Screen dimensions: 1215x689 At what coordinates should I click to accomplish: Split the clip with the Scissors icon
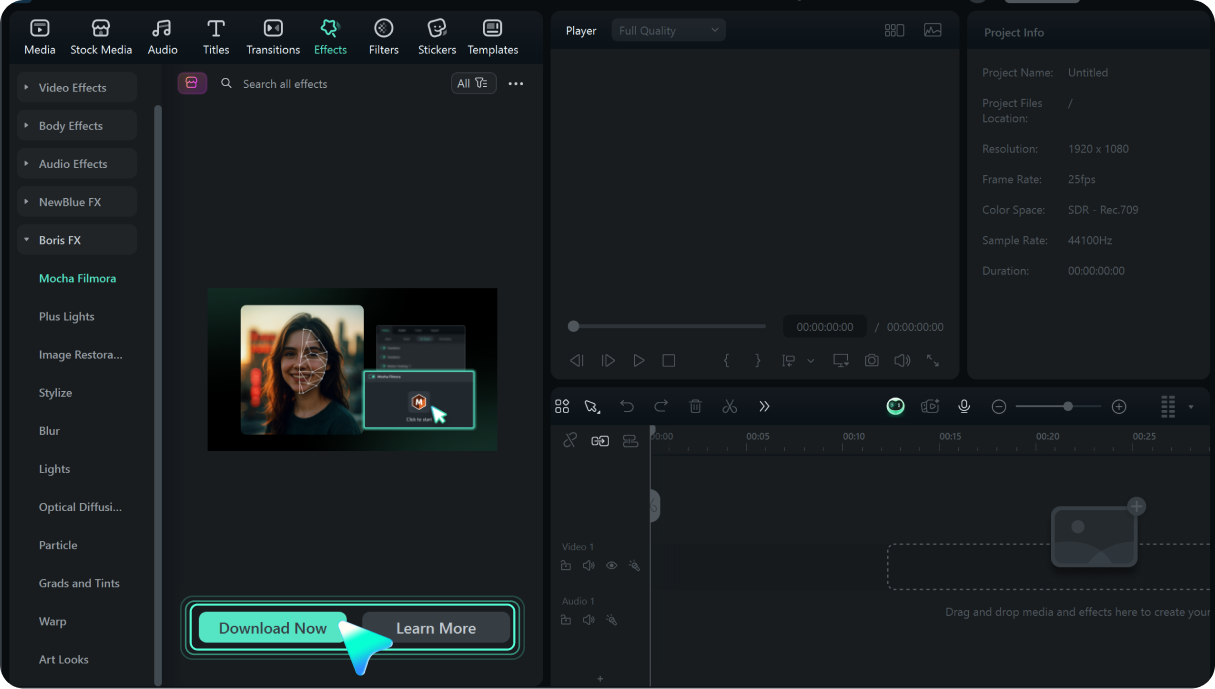coord(730,406)
